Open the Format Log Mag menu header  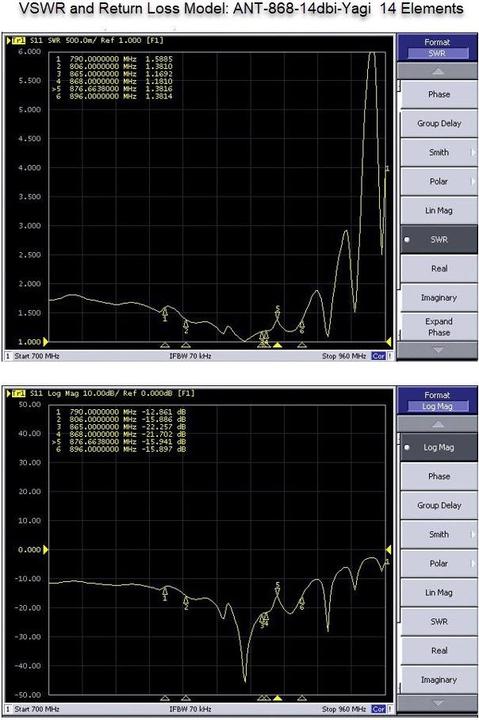437,401
